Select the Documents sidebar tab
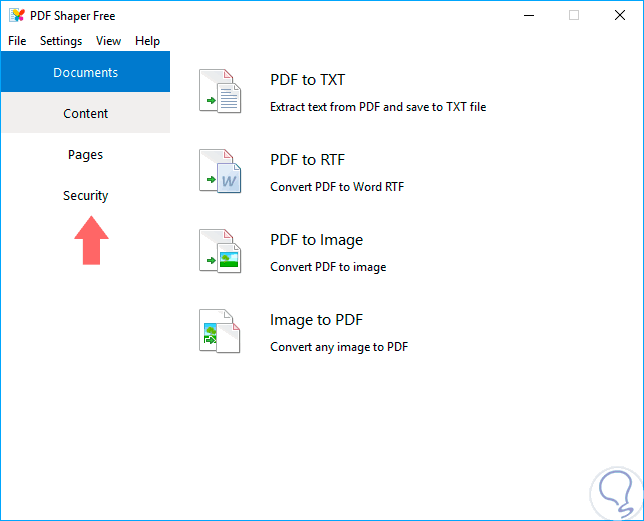The image size is (644, 521). pos(85,72)
